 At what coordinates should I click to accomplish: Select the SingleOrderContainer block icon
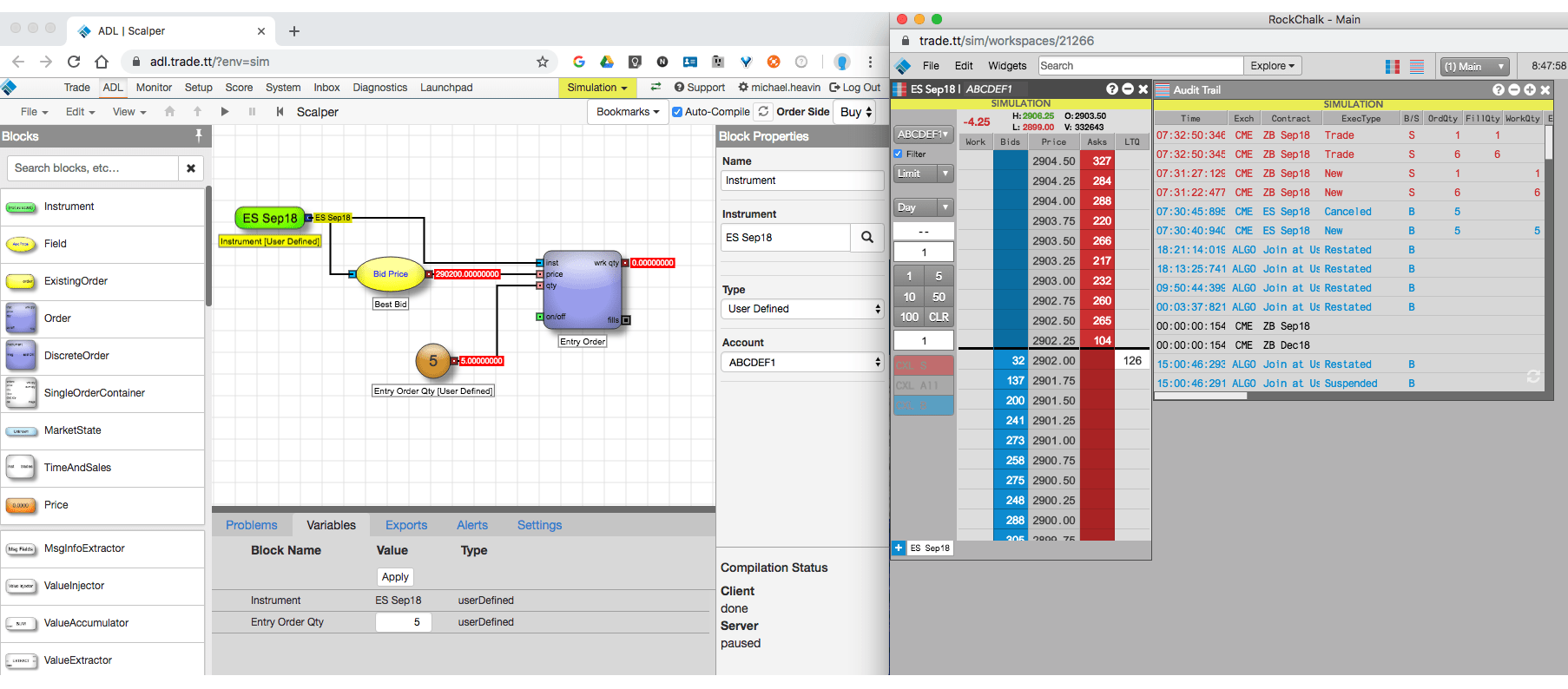click(21, 393)
